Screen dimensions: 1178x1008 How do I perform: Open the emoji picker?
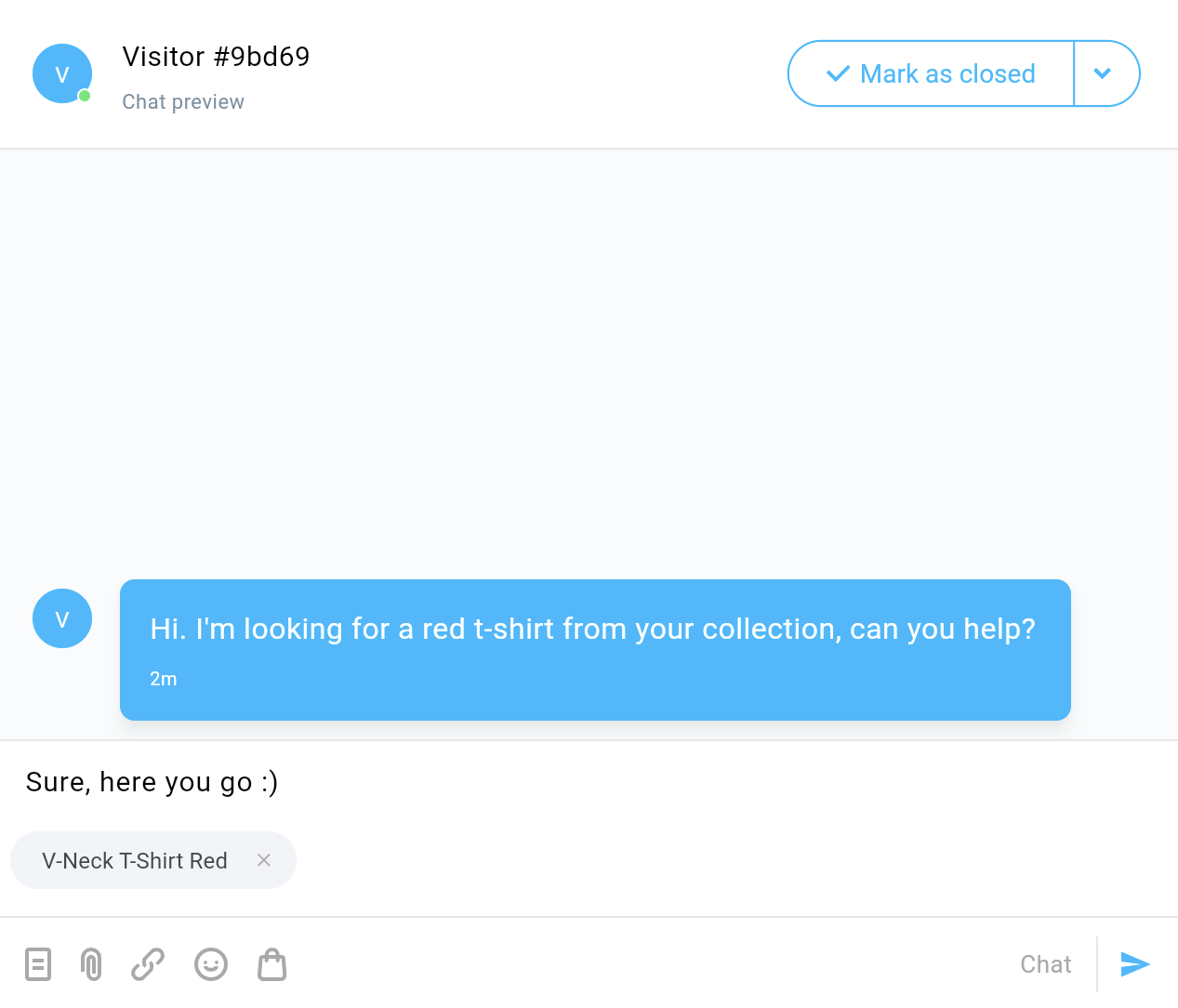pos(211,964)
